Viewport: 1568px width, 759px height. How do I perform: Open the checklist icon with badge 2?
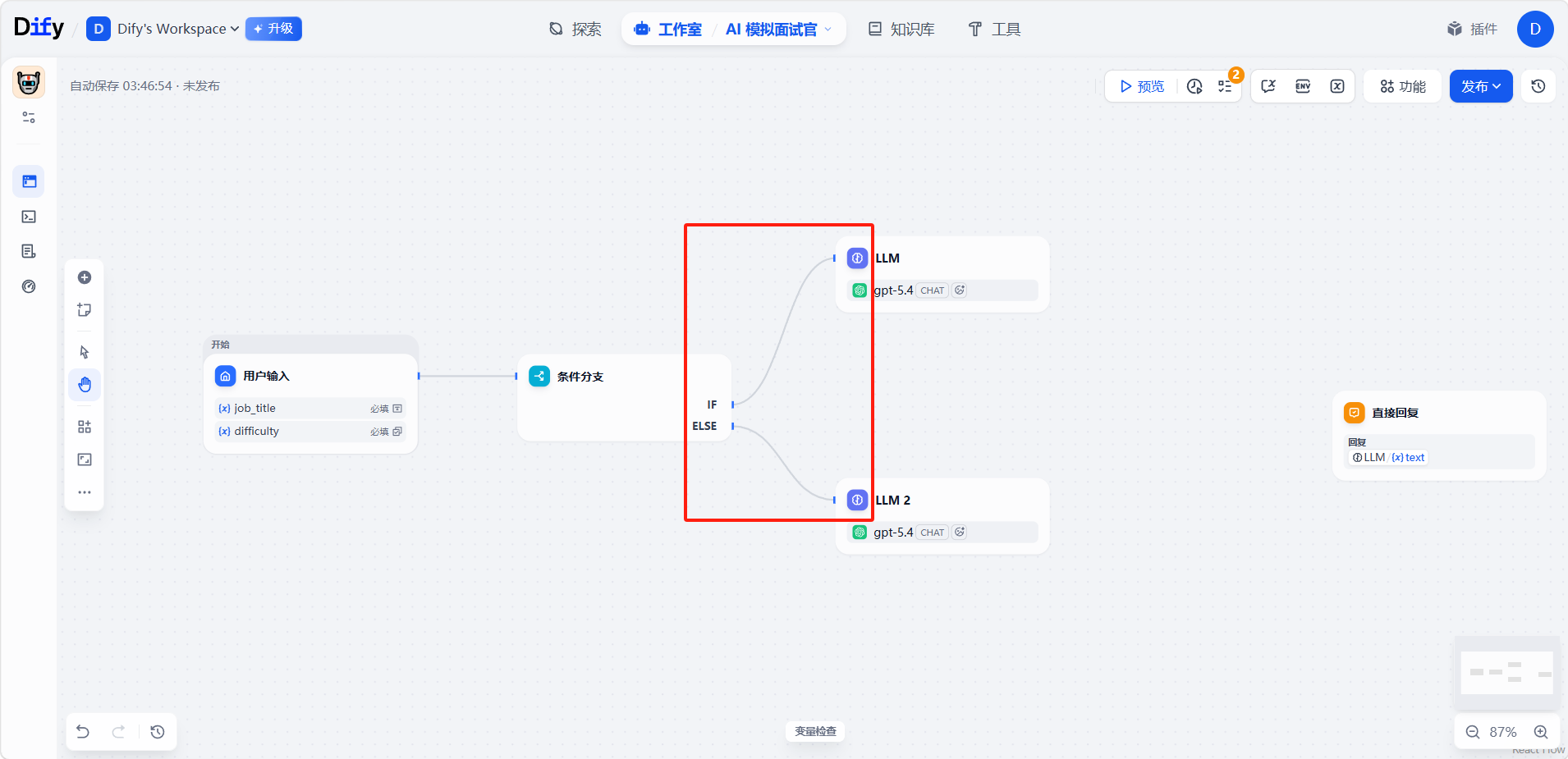tap(1226, 86)
